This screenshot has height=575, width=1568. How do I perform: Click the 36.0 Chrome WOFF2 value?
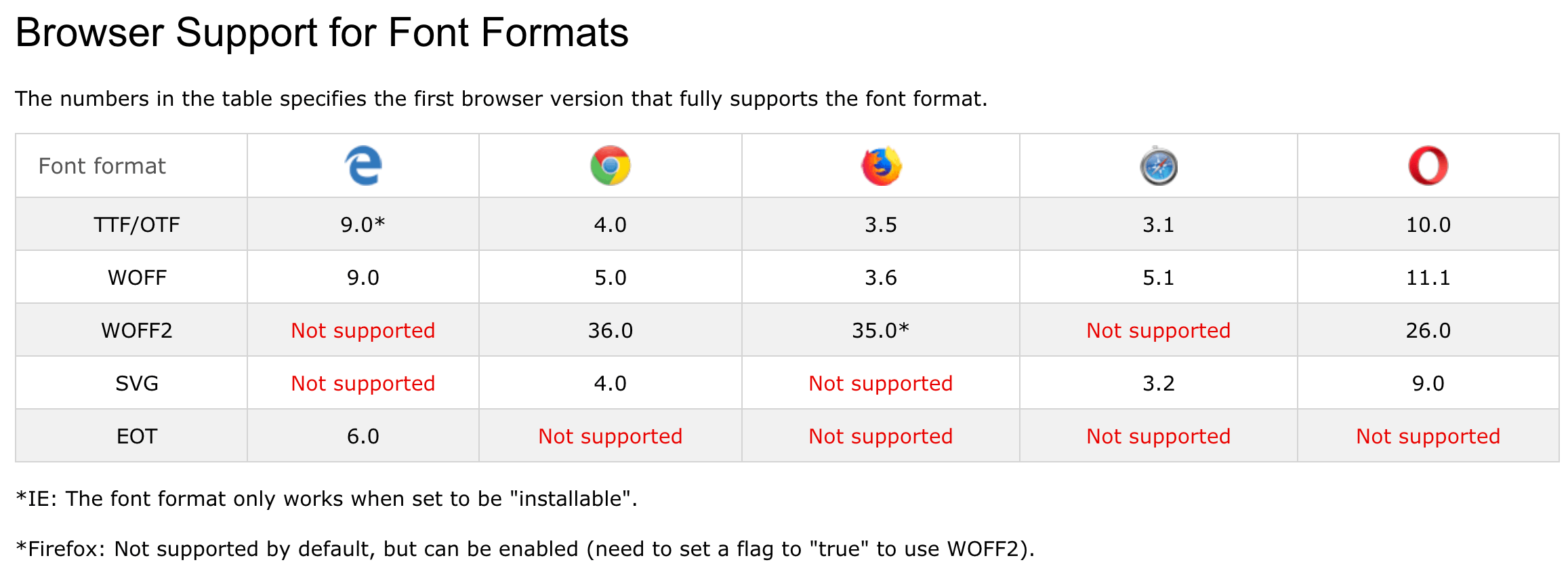click(611, 330)
